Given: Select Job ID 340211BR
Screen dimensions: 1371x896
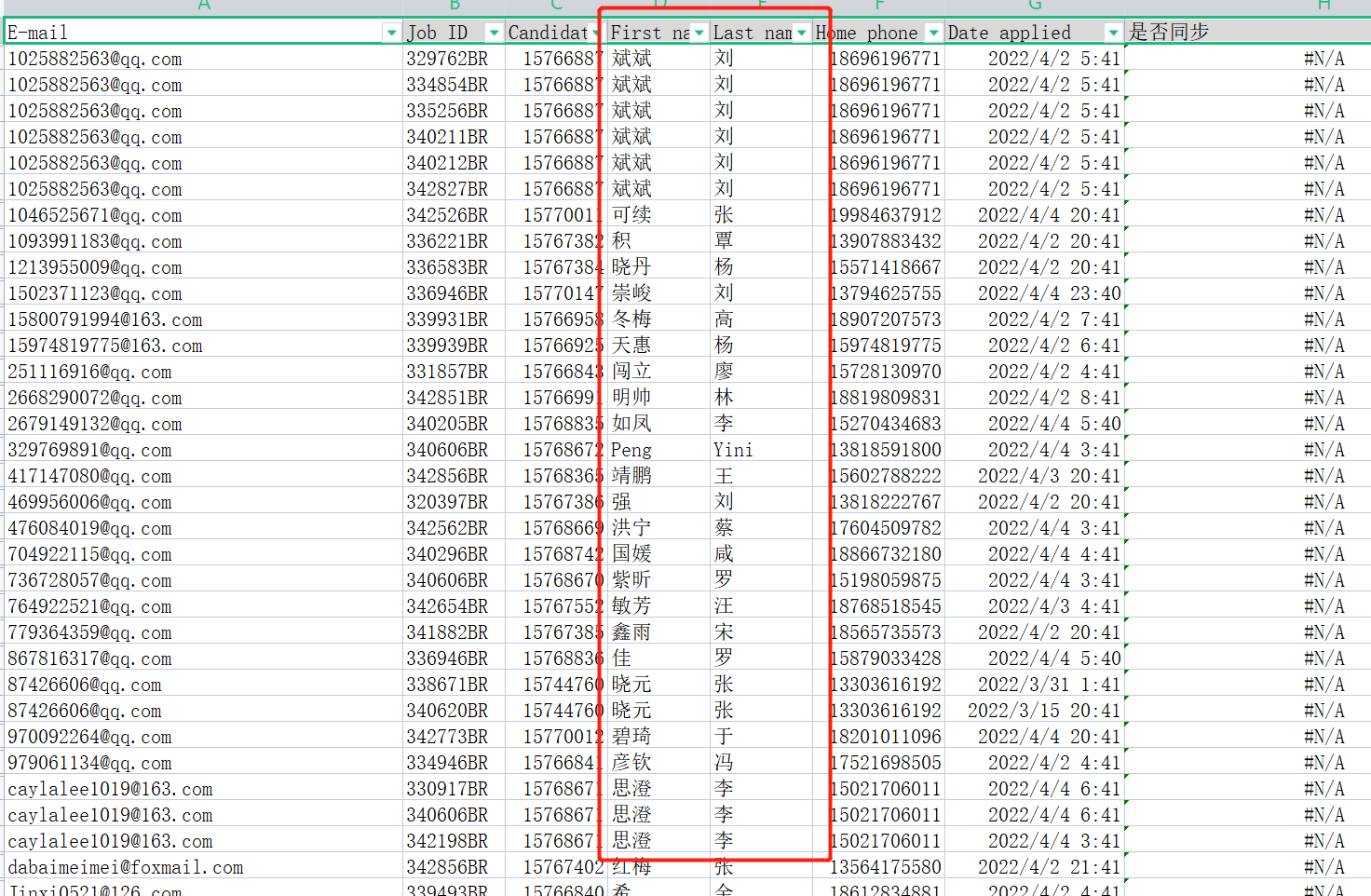Looking at the screenshot, I should [x=447, y=137].
